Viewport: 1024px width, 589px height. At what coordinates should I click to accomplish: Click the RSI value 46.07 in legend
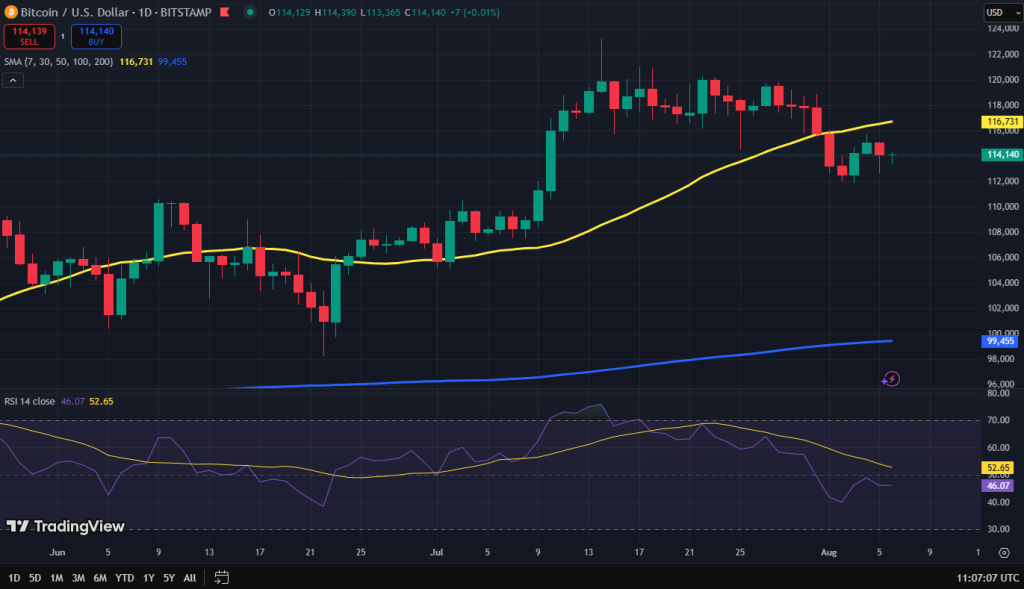(72, 401)
